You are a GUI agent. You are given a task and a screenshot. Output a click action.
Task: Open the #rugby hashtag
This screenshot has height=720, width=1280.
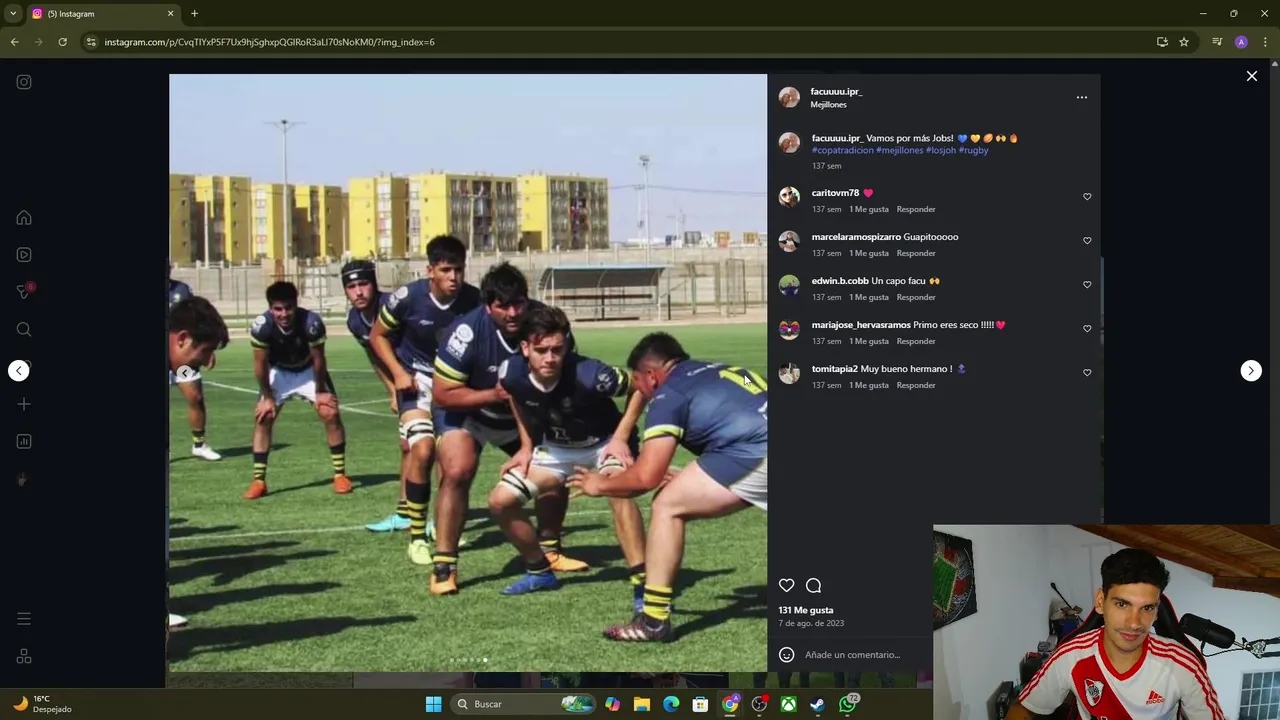(974, 150)
